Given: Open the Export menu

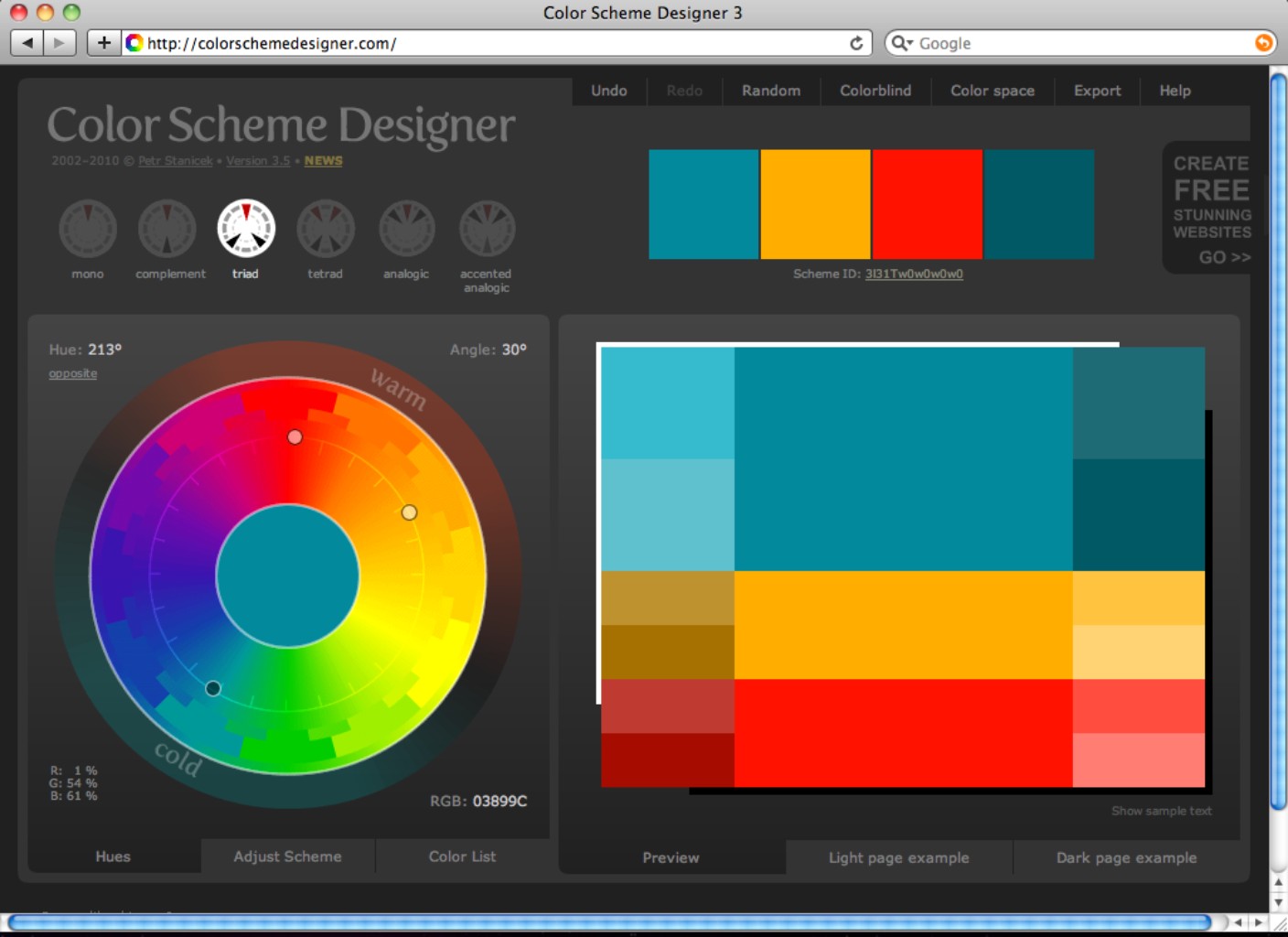Looking at the screenshot, I should [1097, 91].
